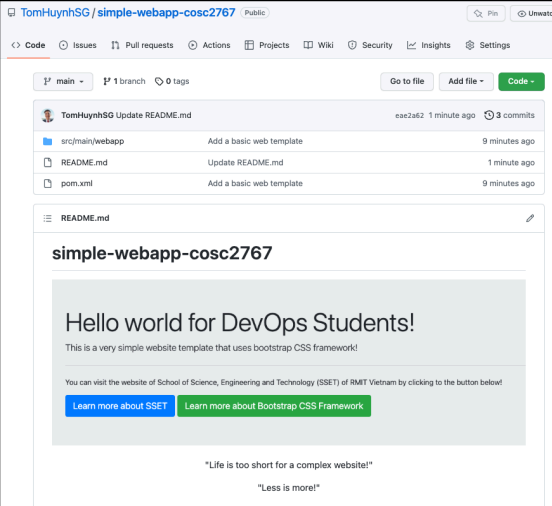Image resolution: width=552 pixels, height=506 pixels.
Task: Open the src/main/webapp folder
Action: coord(93,141)
